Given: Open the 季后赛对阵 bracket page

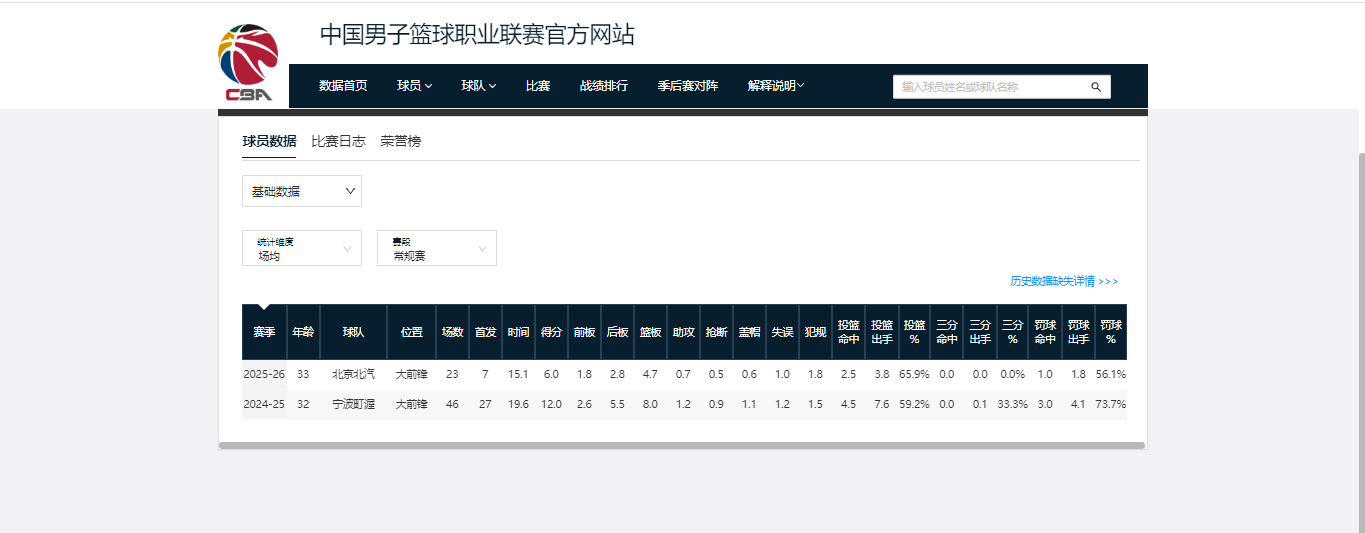Looking at the screenshot, I should pyautogui.click(x=688, y=86).
